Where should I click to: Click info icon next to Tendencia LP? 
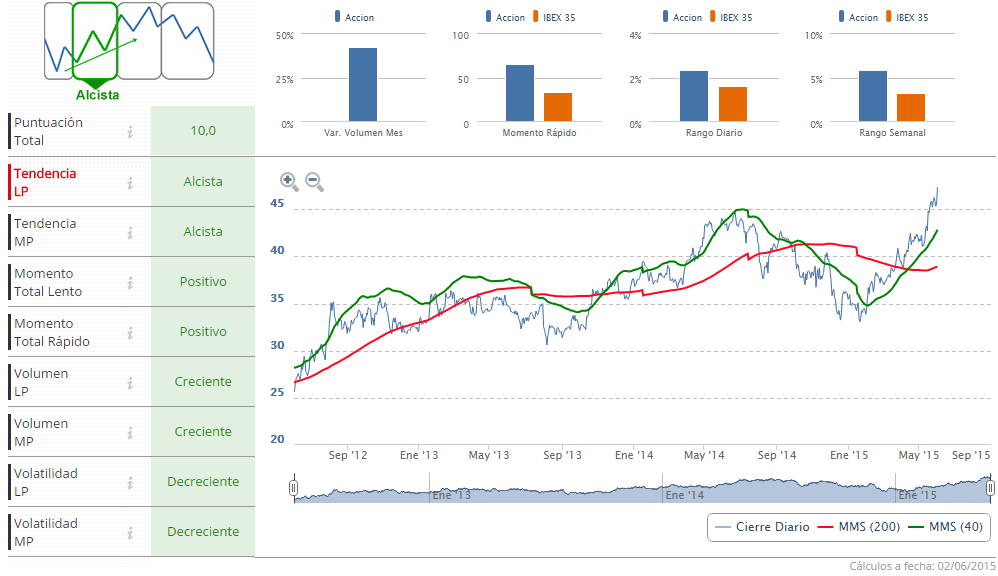coord(130,183)
